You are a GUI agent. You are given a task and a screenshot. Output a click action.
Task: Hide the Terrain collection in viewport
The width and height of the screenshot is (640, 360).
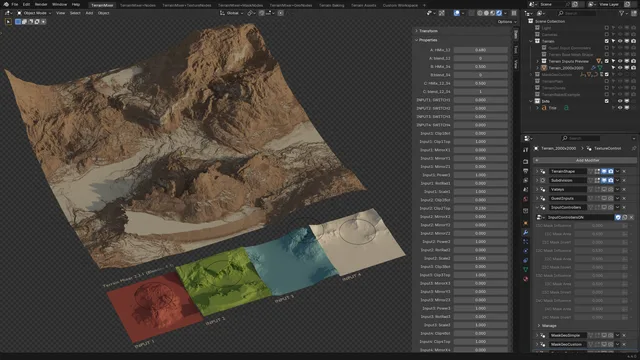pyautogui.click(x=620, y=41)
